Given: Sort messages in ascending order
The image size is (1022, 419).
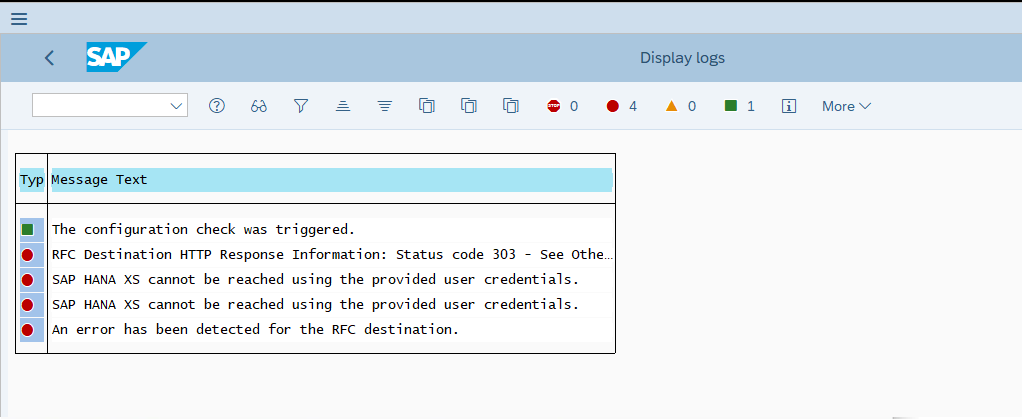Looking at the screenshot, I should click(343, 106).
